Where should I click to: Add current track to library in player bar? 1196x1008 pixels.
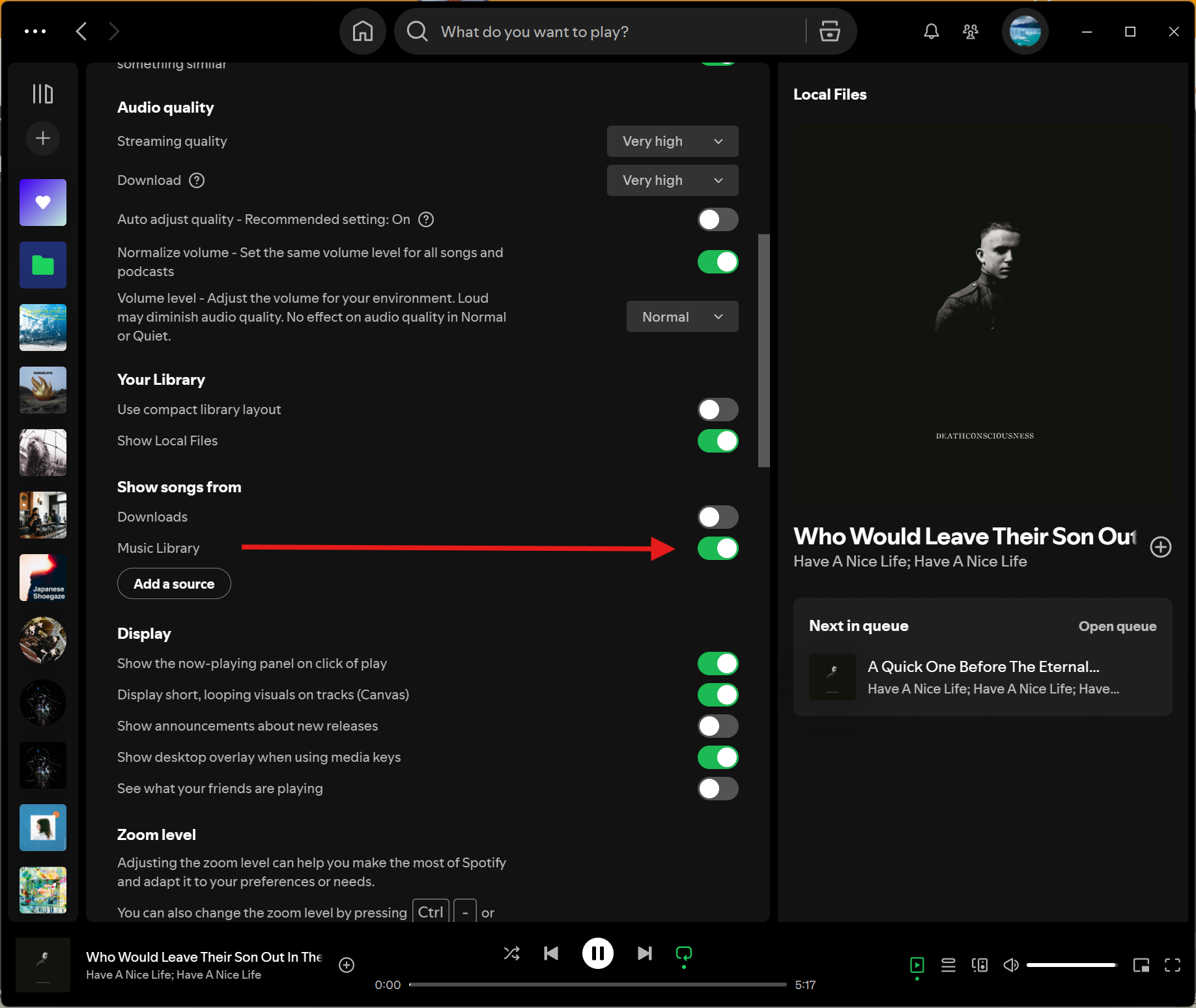(x=347, y=965)
